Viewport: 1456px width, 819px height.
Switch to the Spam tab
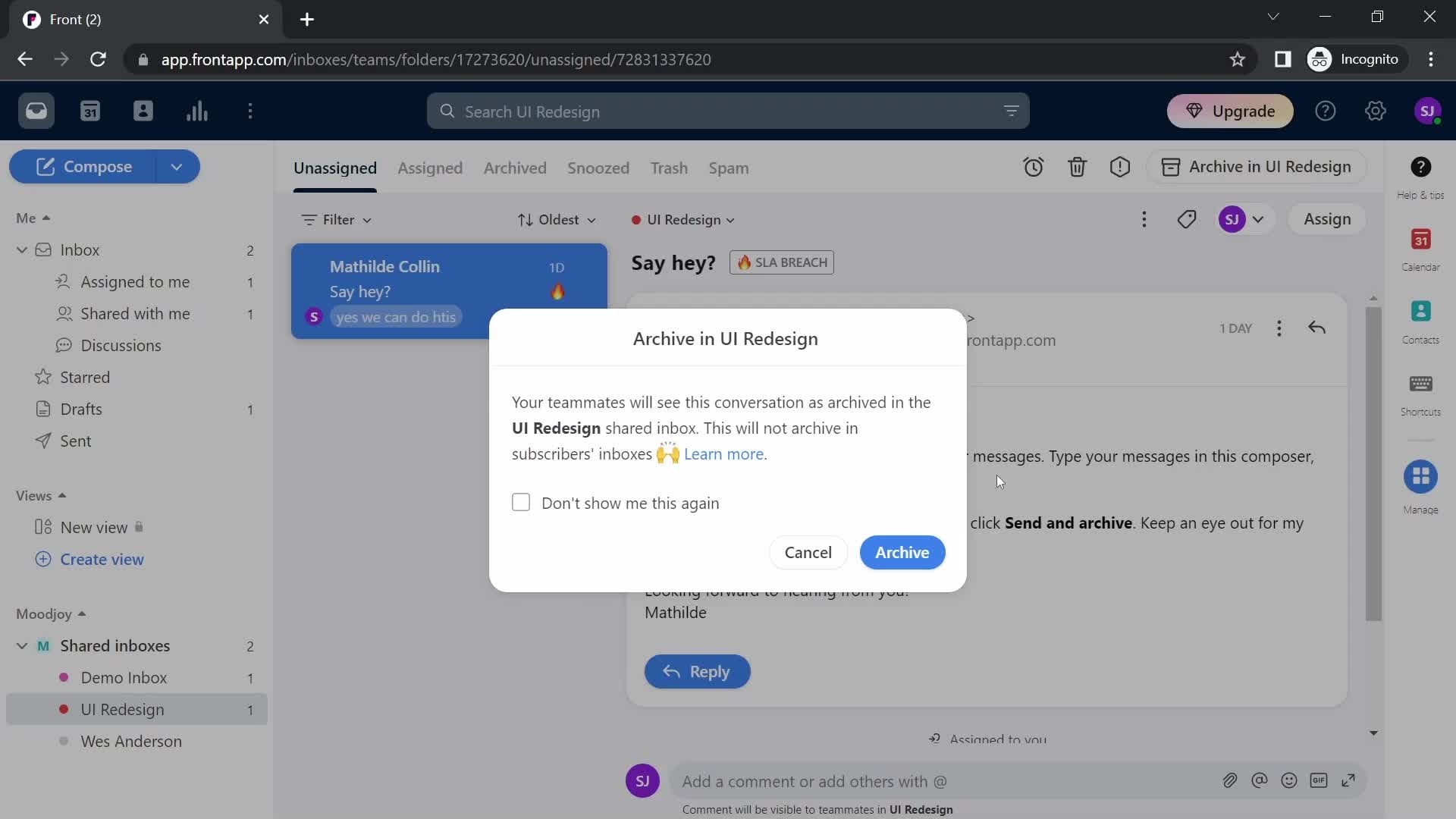click(x=728, y=167)
